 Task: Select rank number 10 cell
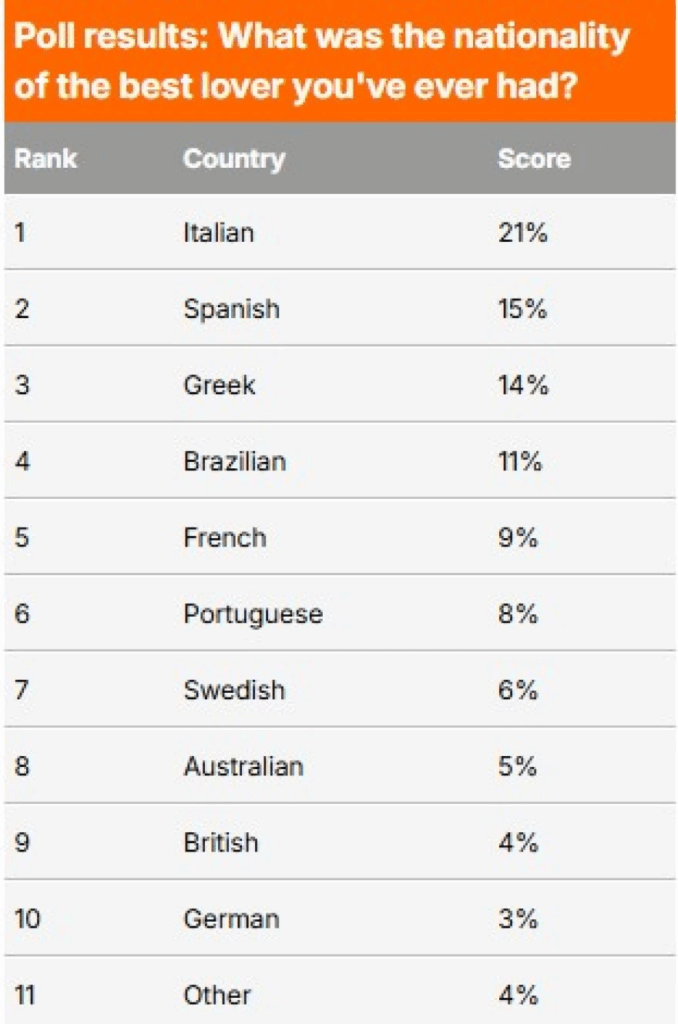point(28,918)
